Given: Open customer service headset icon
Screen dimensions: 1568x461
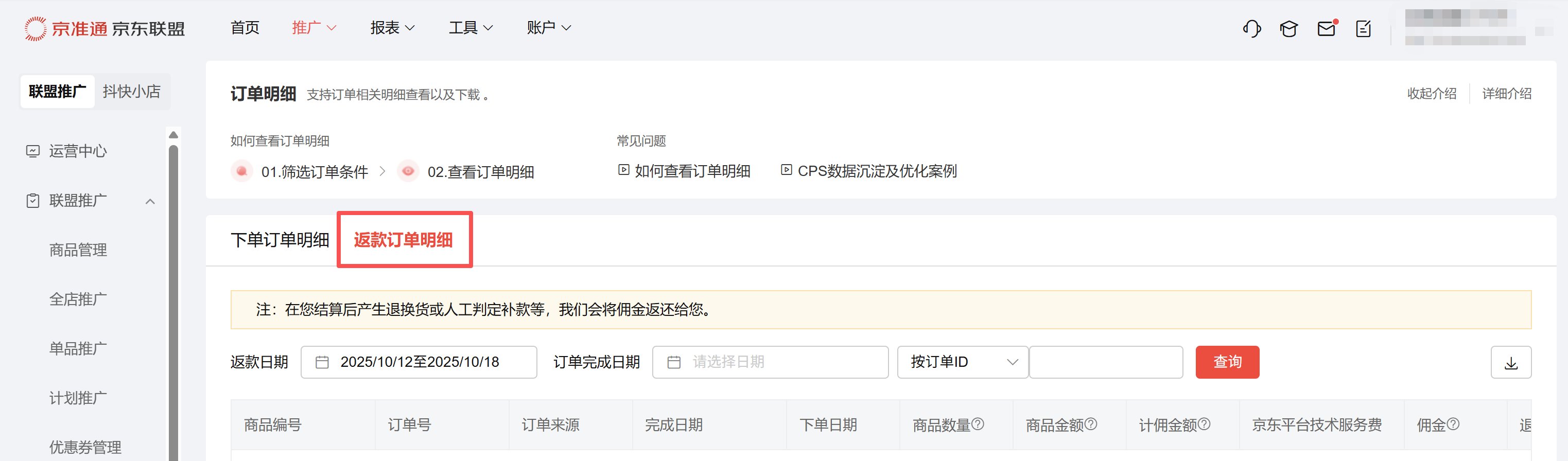Looking at the screenshot, I should (x=1251, y=29).
